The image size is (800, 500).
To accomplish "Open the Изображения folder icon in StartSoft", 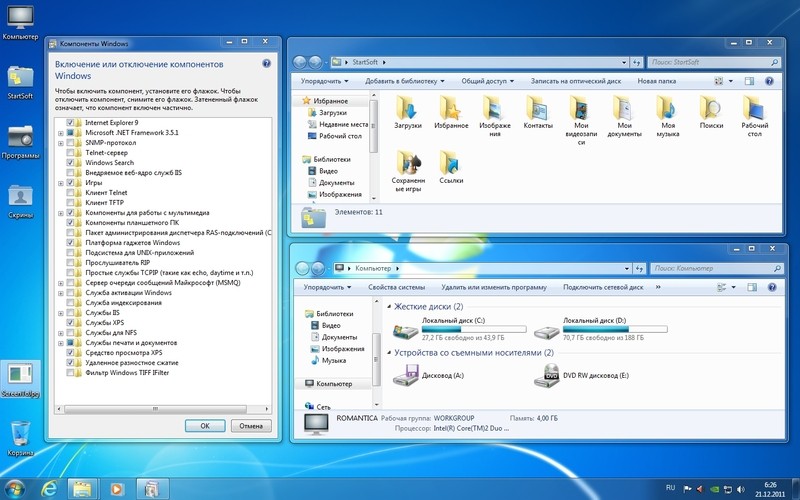I will click(x=494, y=108).
